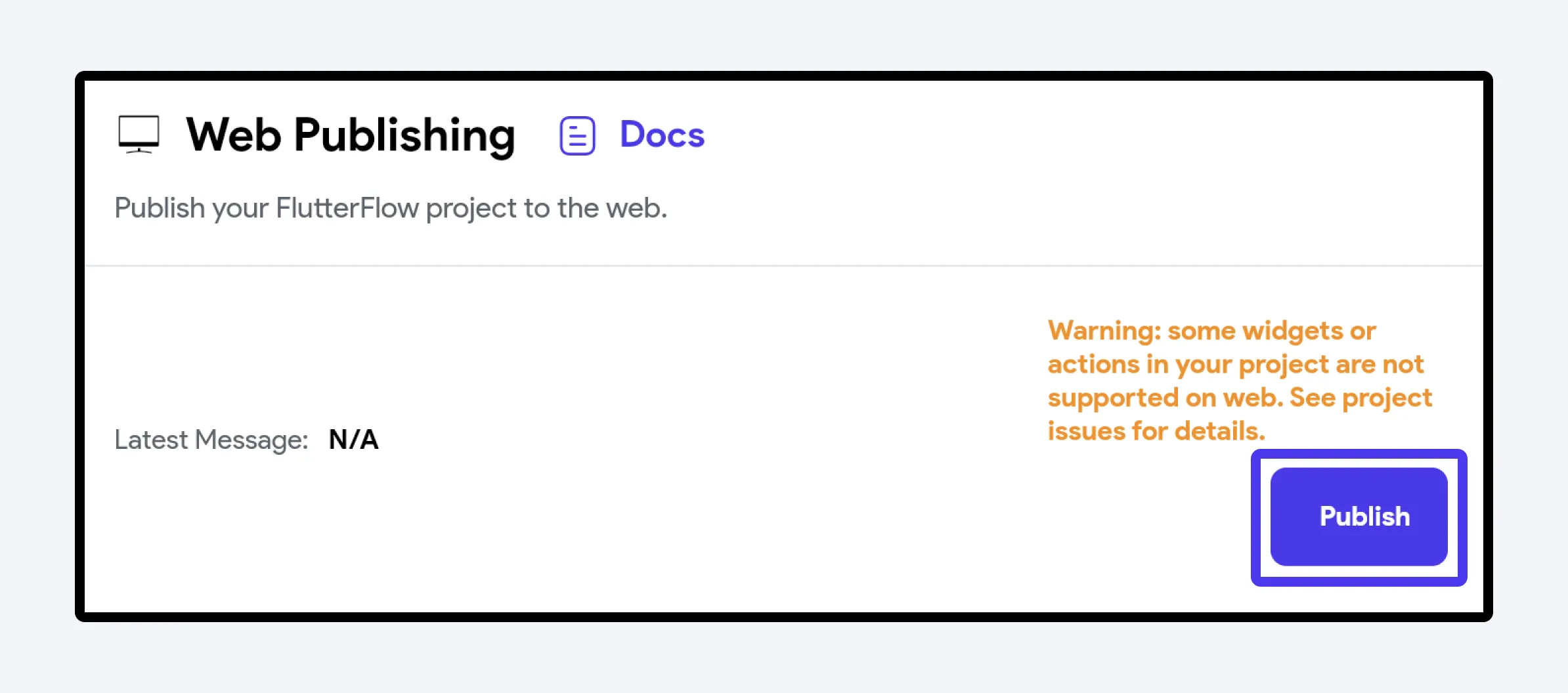
Task: Click the 'See project issues' warning line
Action: point(1361,398)
